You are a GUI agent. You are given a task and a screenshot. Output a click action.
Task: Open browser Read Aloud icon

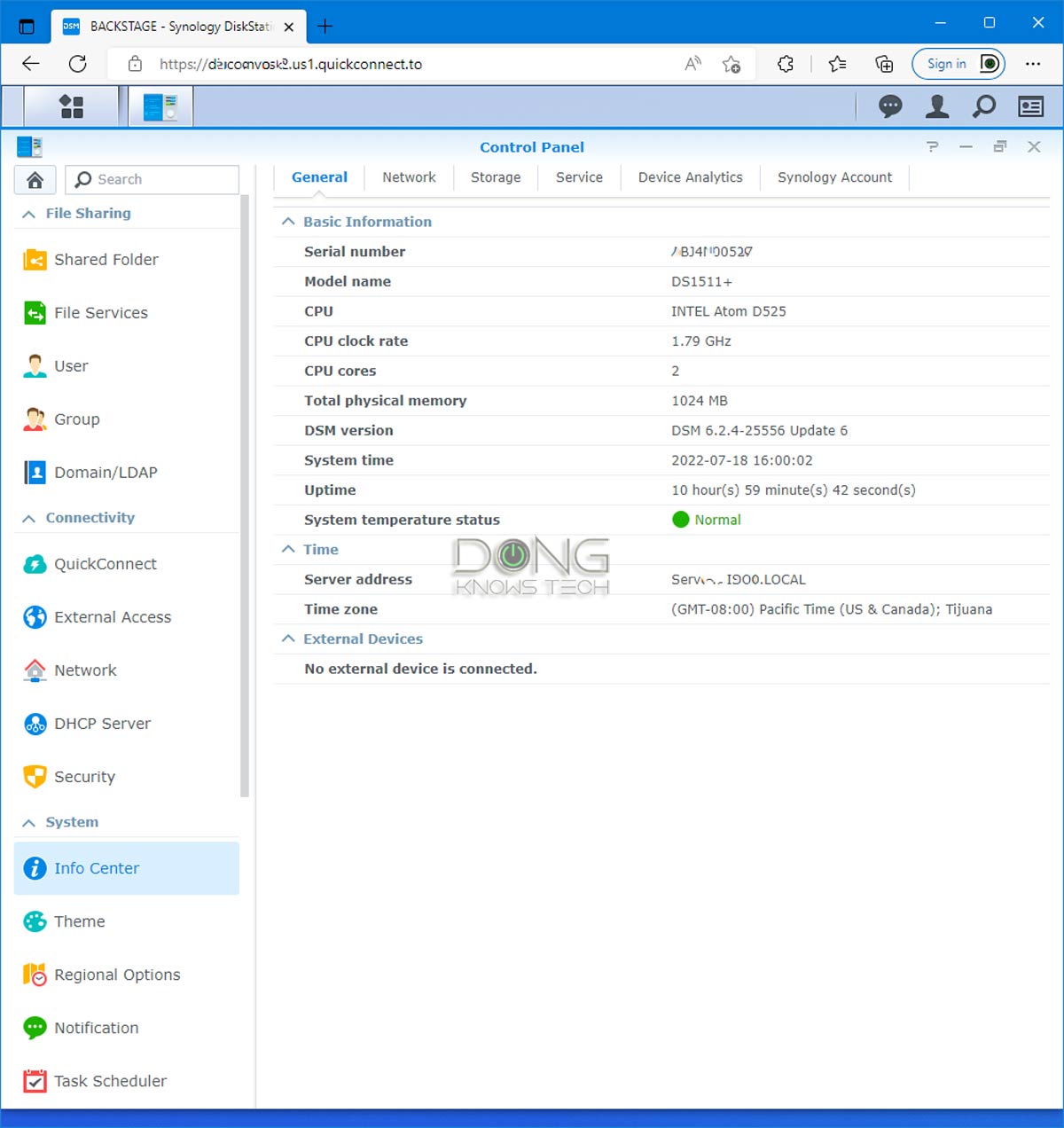[693, 64]
